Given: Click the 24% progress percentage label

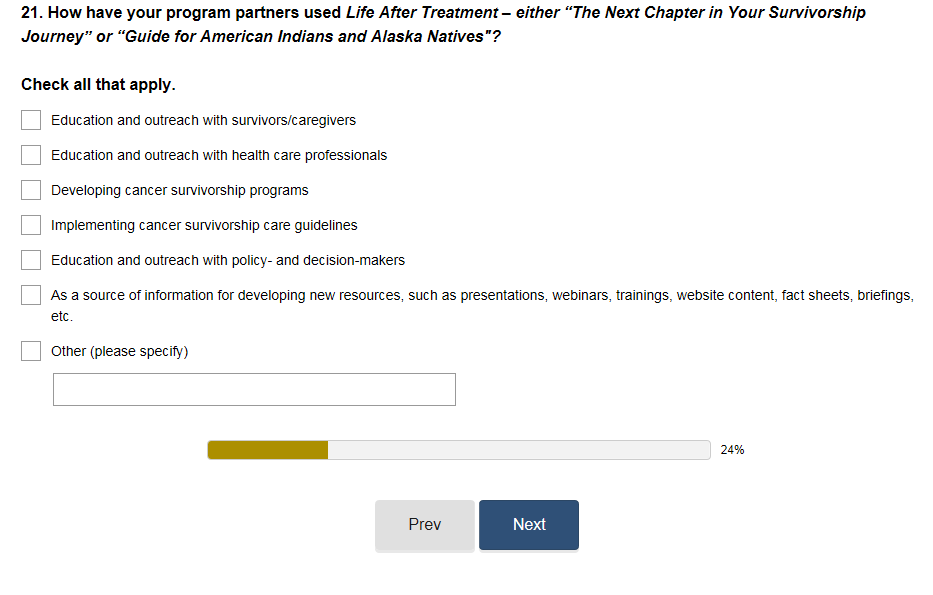Looking at the screenshot, I should (732, 450).
